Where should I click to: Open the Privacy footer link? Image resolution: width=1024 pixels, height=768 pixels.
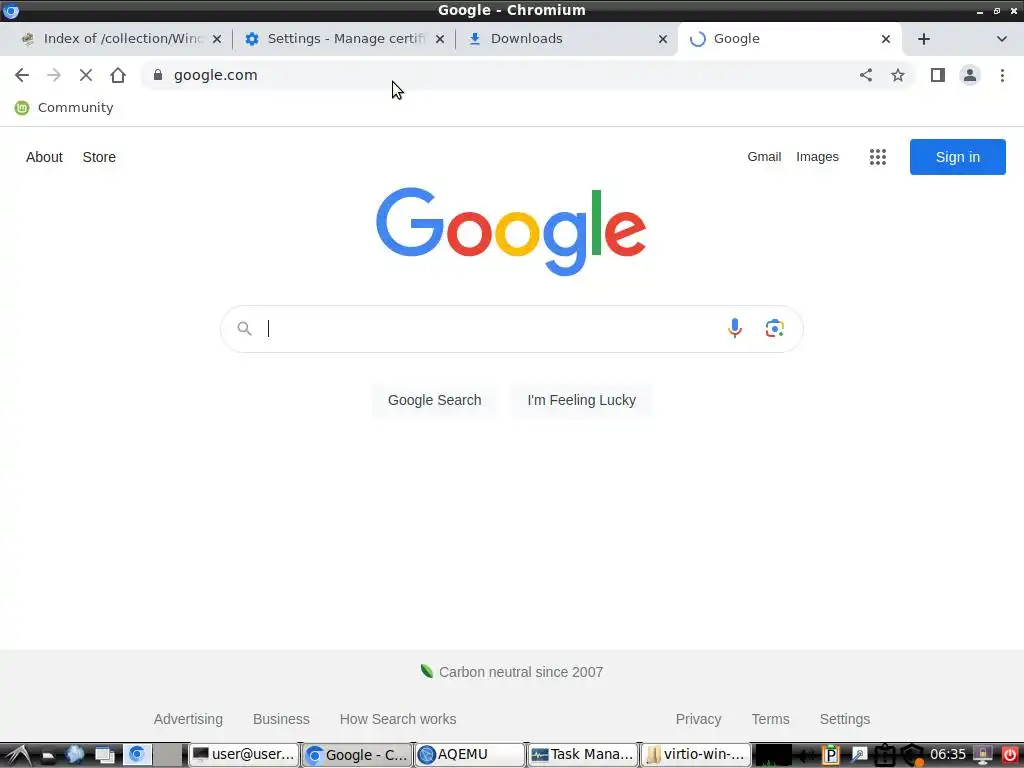click(x=698, y=719)
